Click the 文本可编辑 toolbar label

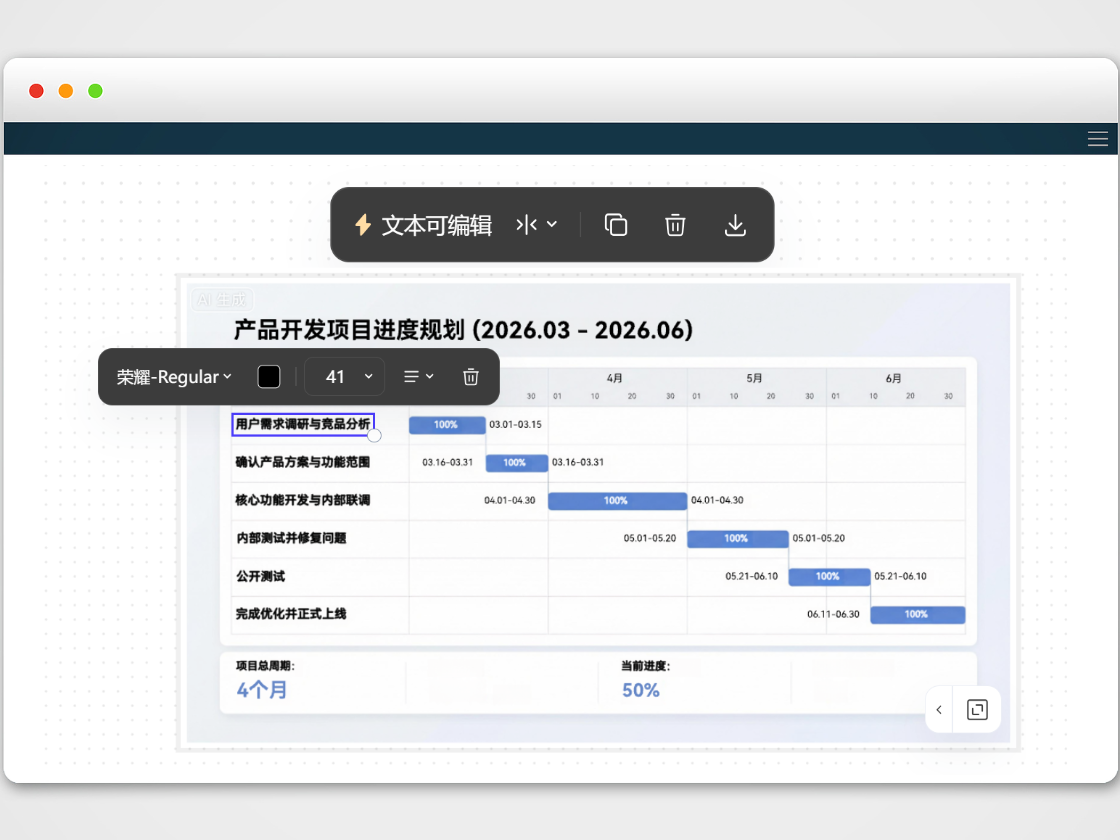tap(436, 225)
